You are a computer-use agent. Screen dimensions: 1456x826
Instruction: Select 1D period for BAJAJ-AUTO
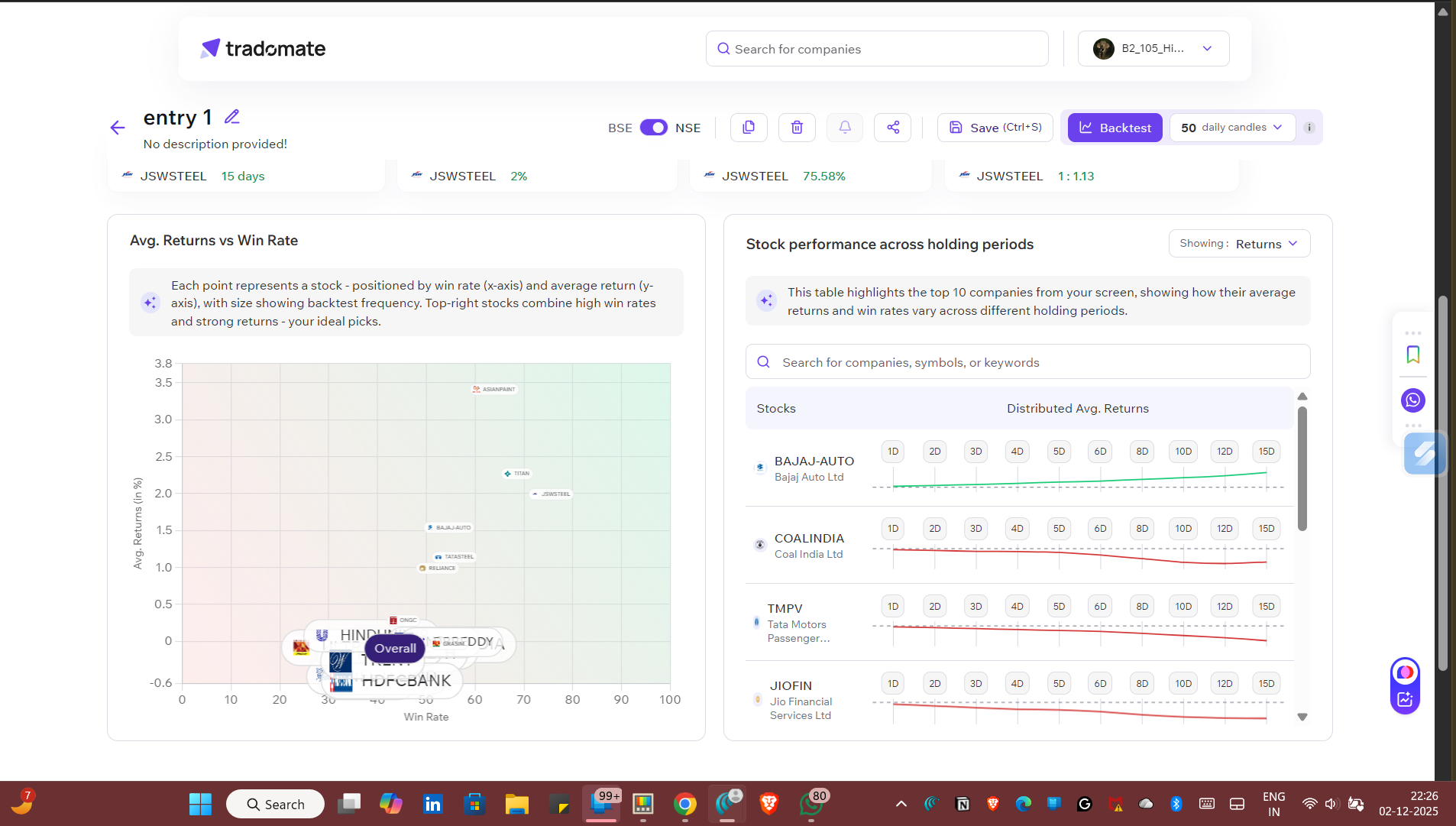pyautogui.click(x=893, y=452)
